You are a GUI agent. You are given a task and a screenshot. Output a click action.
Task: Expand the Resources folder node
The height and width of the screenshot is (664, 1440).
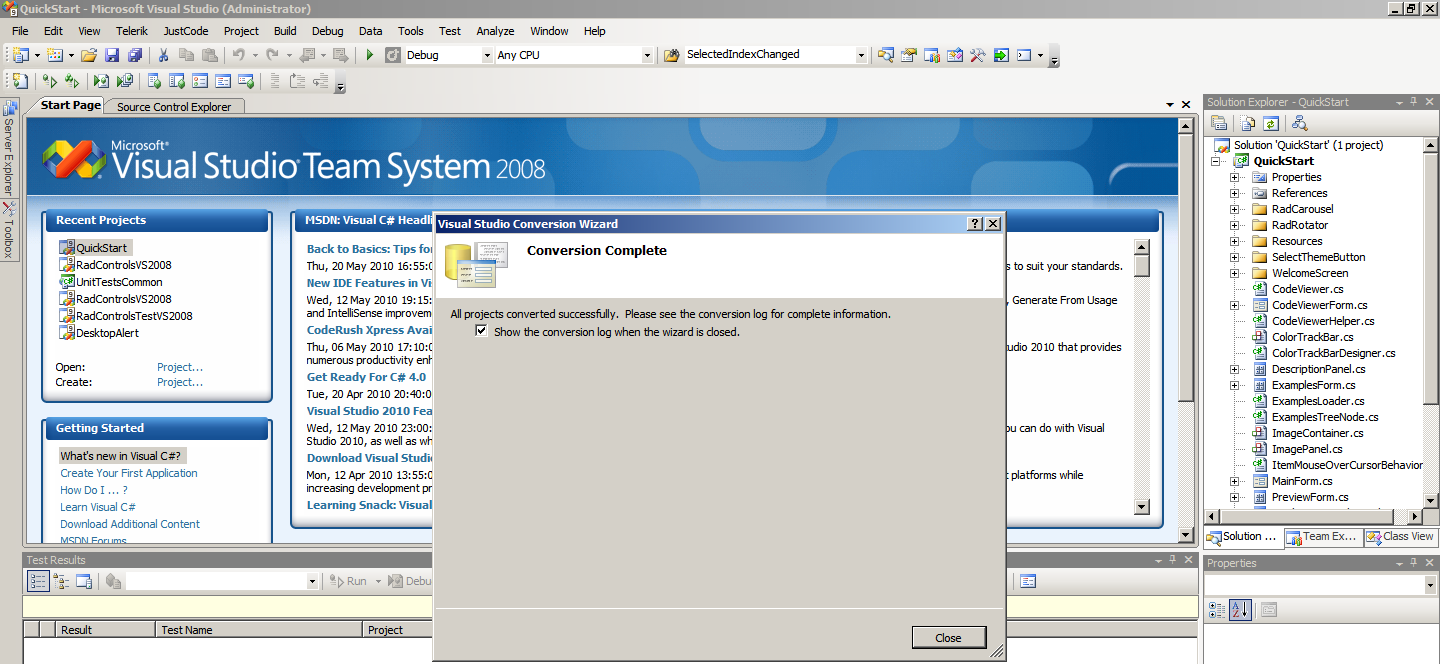point(1234,241)
